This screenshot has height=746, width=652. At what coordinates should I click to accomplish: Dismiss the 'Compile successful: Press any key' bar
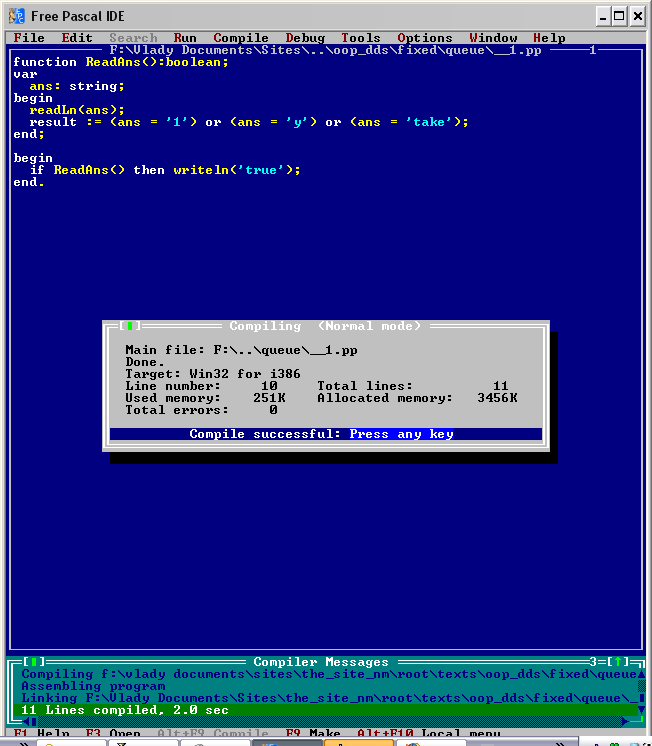325,434
